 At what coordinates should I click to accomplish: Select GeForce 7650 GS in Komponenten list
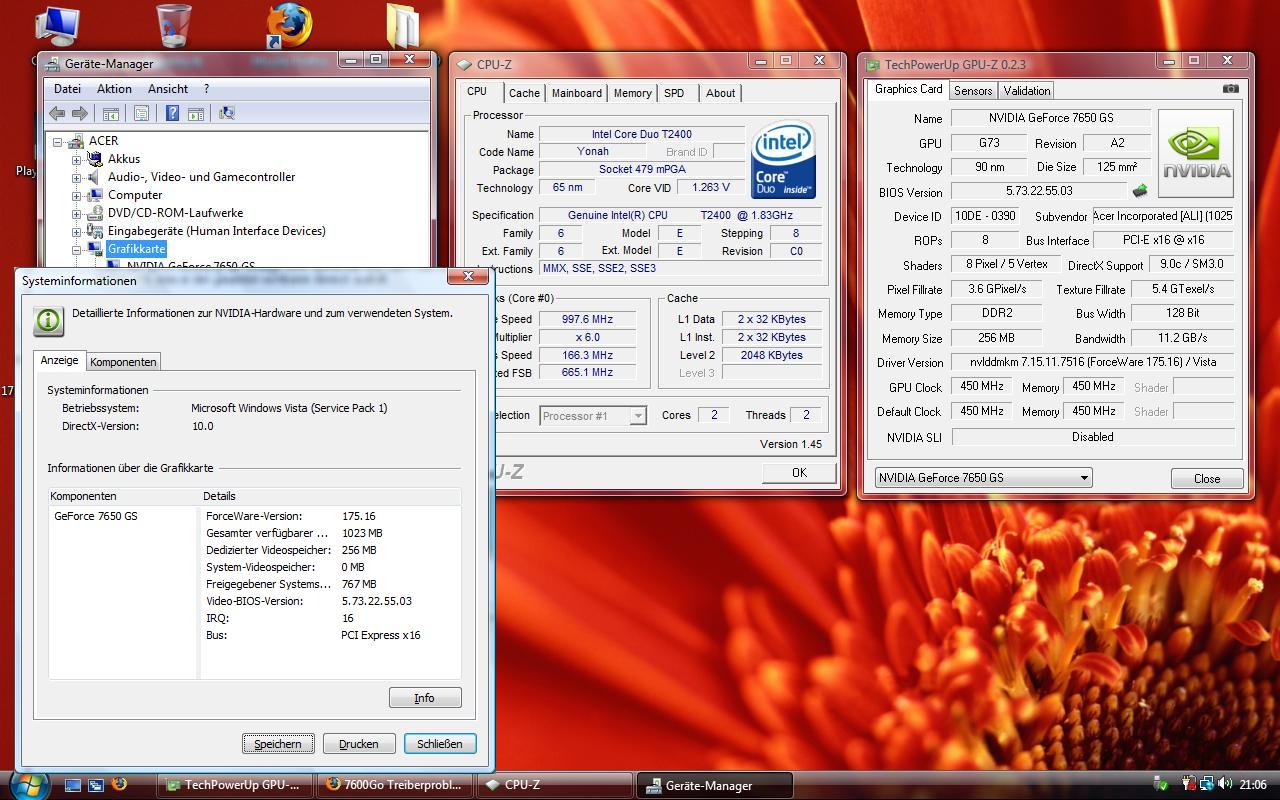96,516
